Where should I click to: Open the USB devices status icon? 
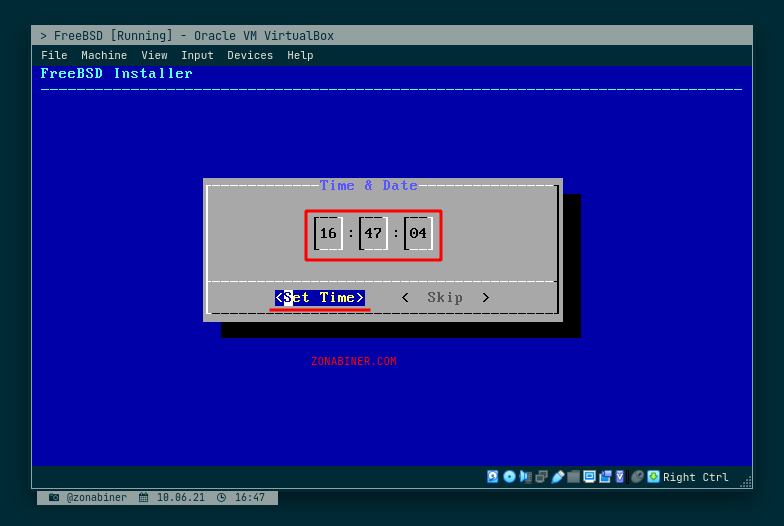(x=557, y=476)
